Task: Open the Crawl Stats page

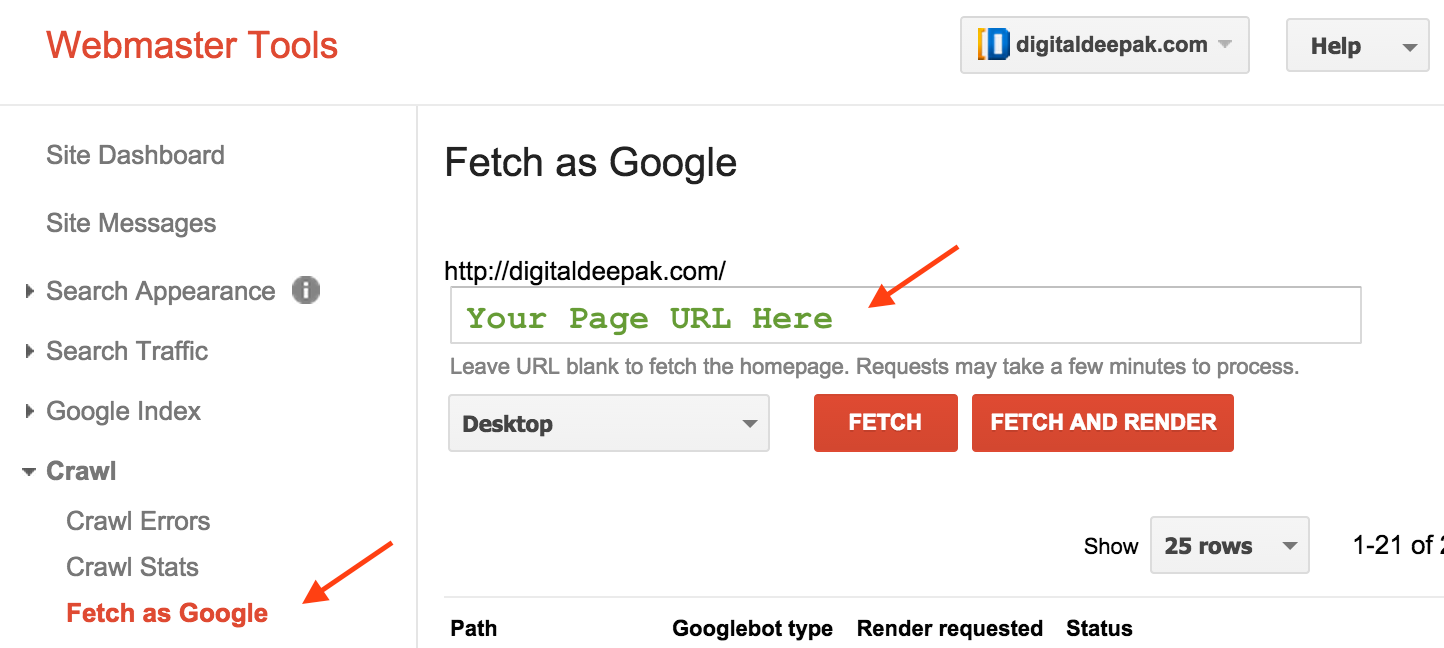Action: pyautogui.click(x=132, y=567)
